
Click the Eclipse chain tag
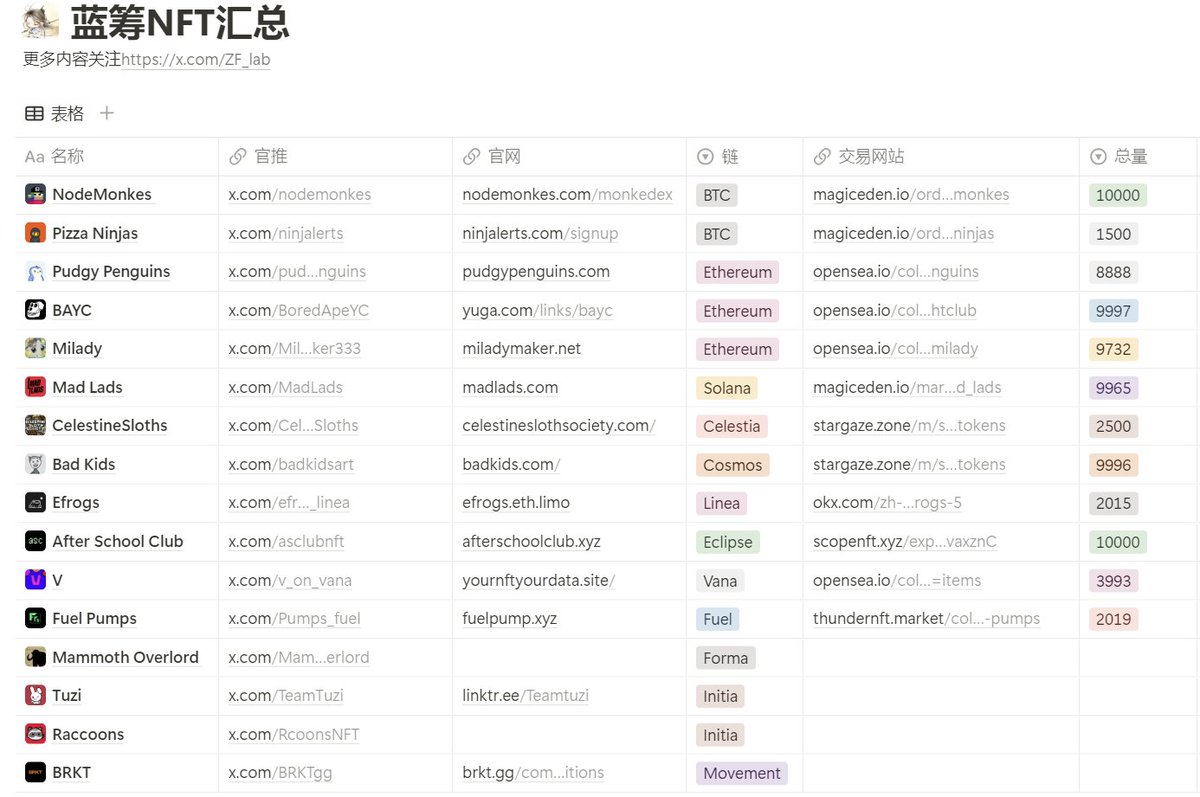pos(728,542)
